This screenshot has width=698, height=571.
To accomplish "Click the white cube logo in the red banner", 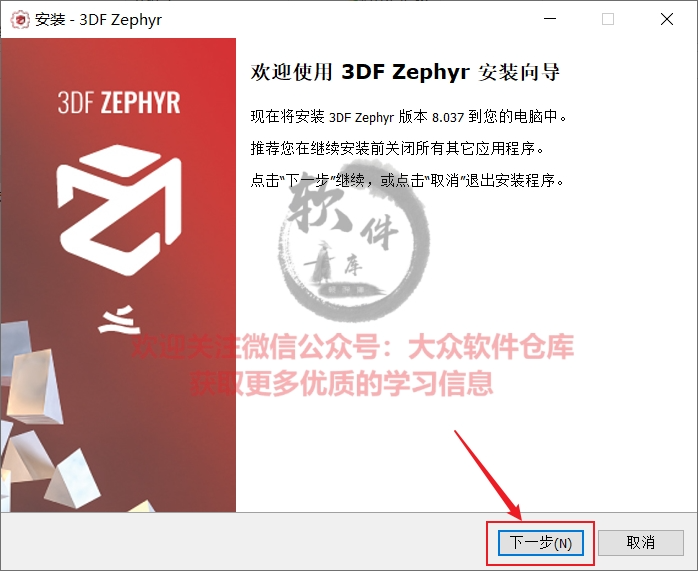I will point(119,210).
